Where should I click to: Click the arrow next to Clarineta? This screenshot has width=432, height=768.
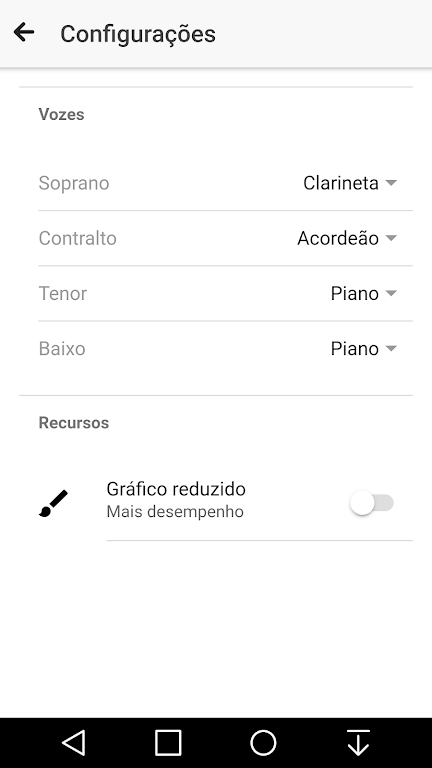point(391,183)
